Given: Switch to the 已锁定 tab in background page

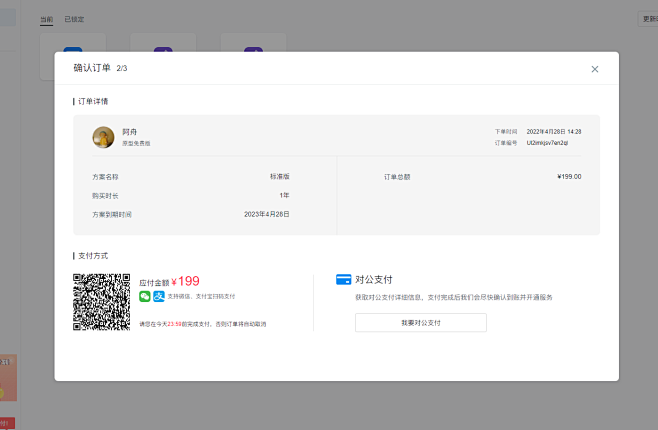Looking at the screenshot, I should click(74, 19).
